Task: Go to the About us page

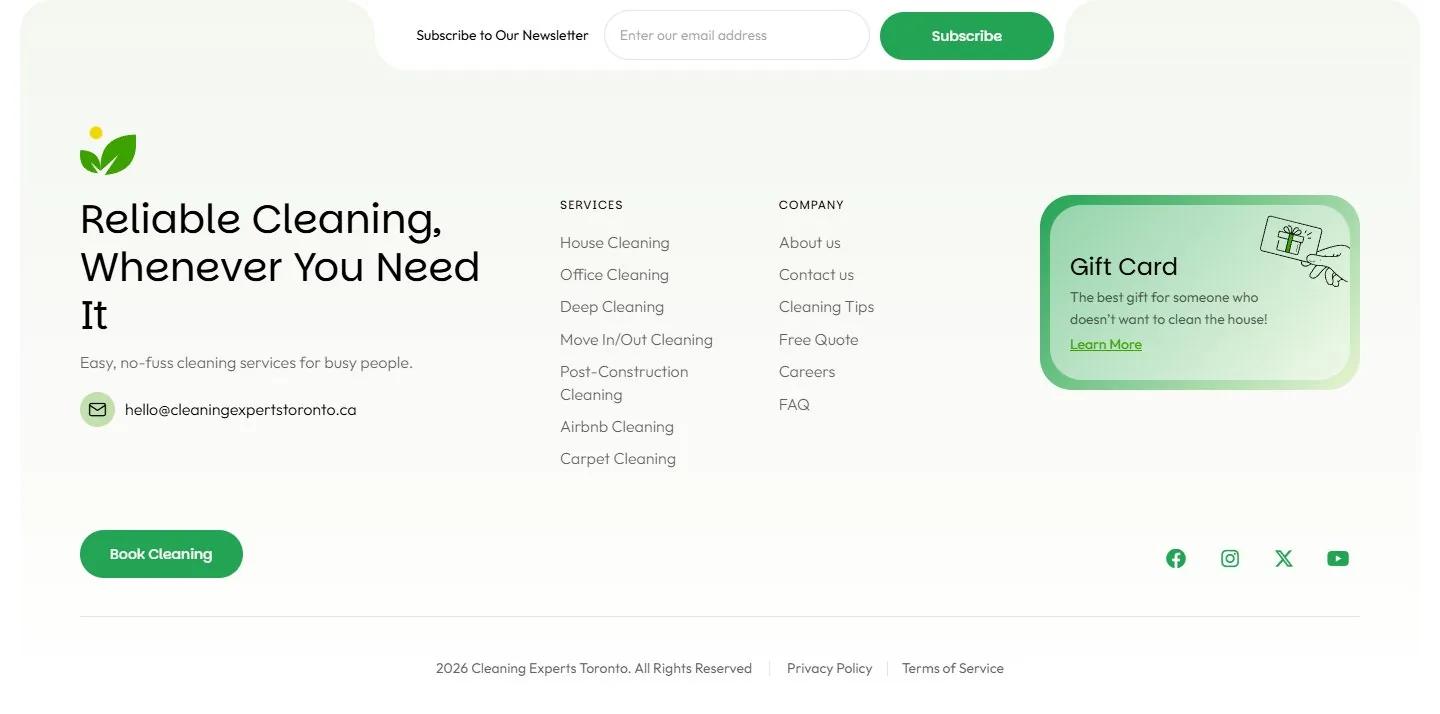Action: [810, 243]
